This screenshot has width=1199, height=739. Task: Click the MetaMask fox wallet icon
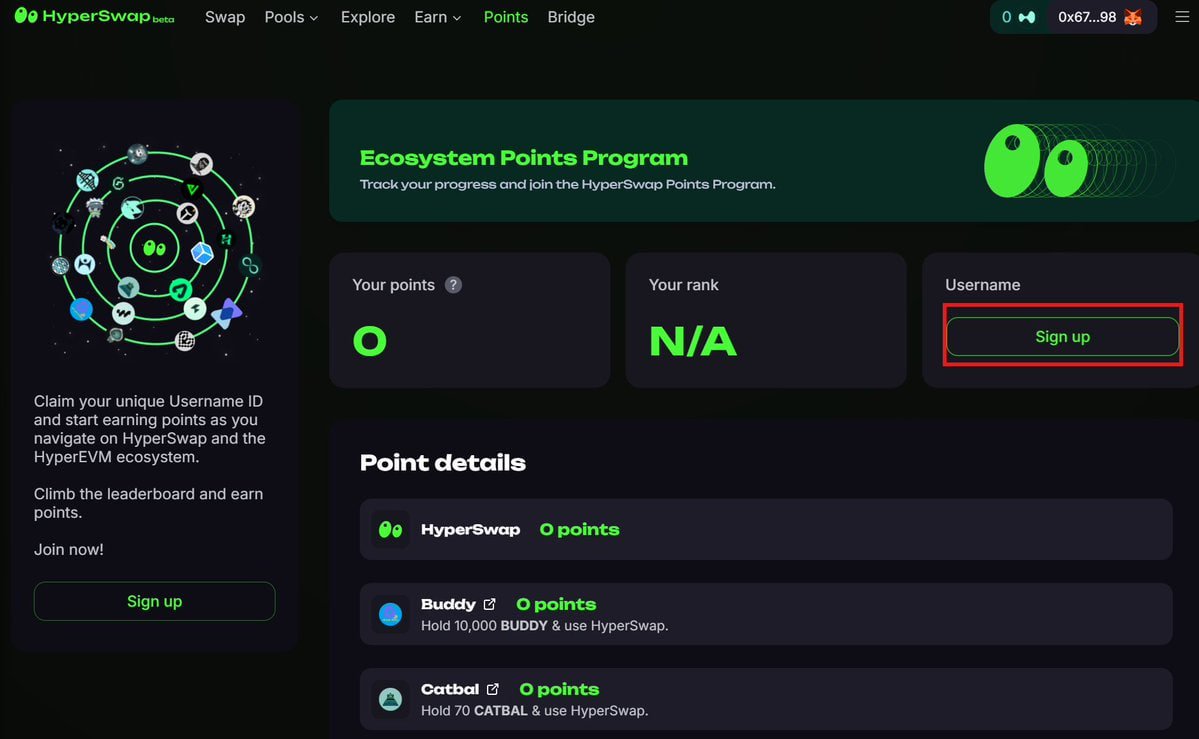[x=1133, y=17]
